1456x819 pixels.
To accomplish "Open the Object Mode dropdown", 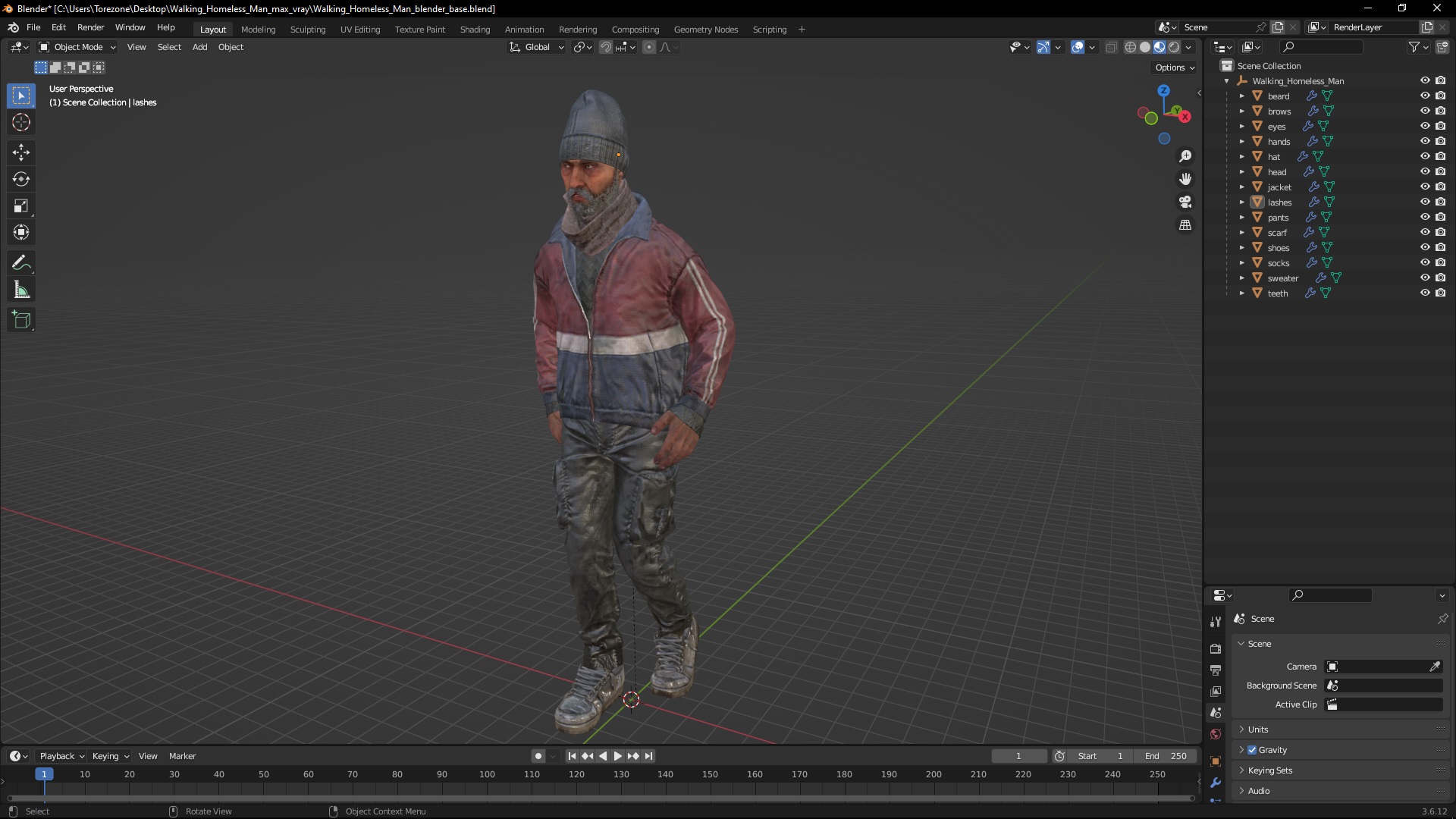I will pos(77,47).
